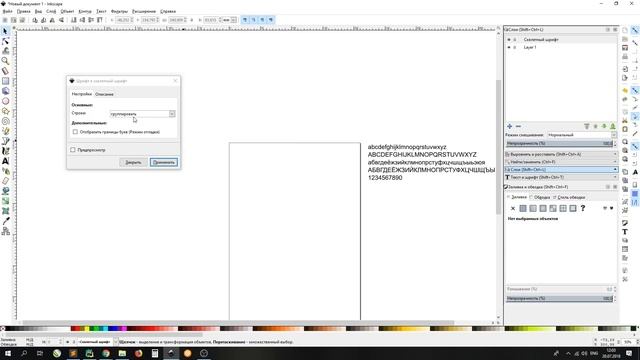Select the Ellipse tool
Viewport: 640px width, 360px height.
pyautogui.click(x=5, y=101)
